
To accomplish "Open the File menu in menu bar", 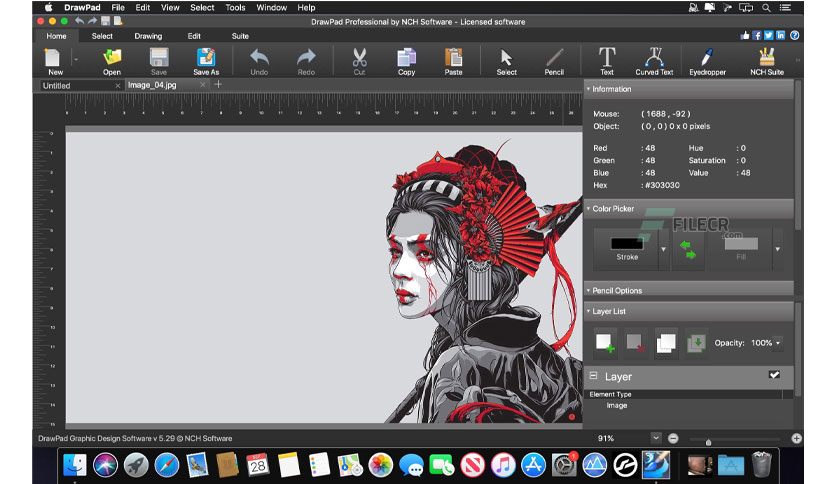I will click(118, 7).
